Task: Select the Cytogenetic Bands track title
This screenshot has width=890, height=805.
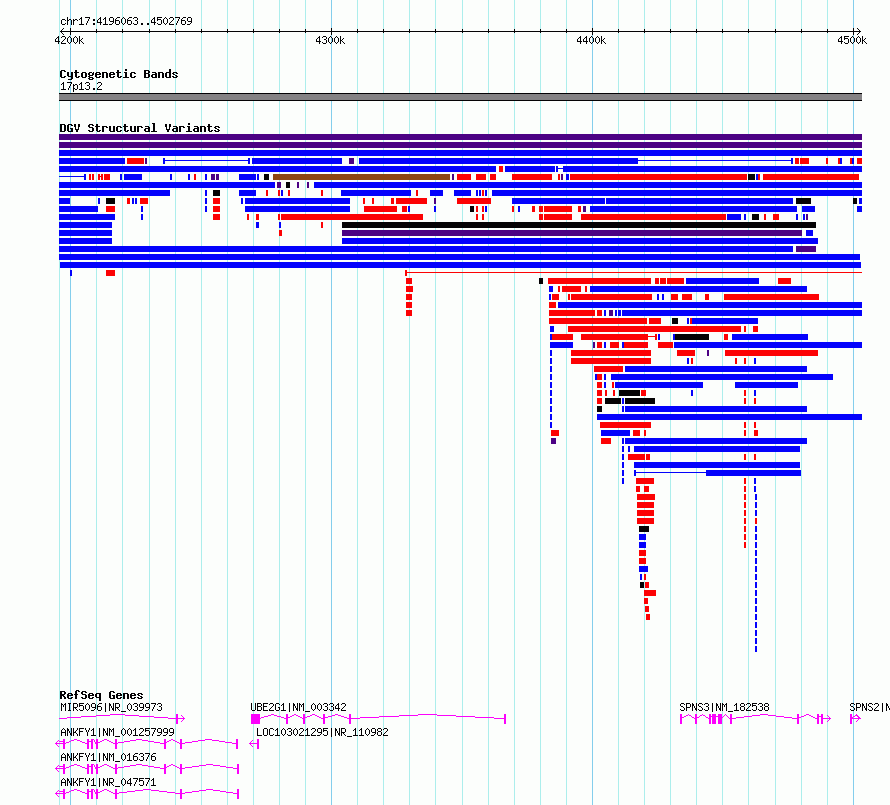Action: click(x=119, y=74)
